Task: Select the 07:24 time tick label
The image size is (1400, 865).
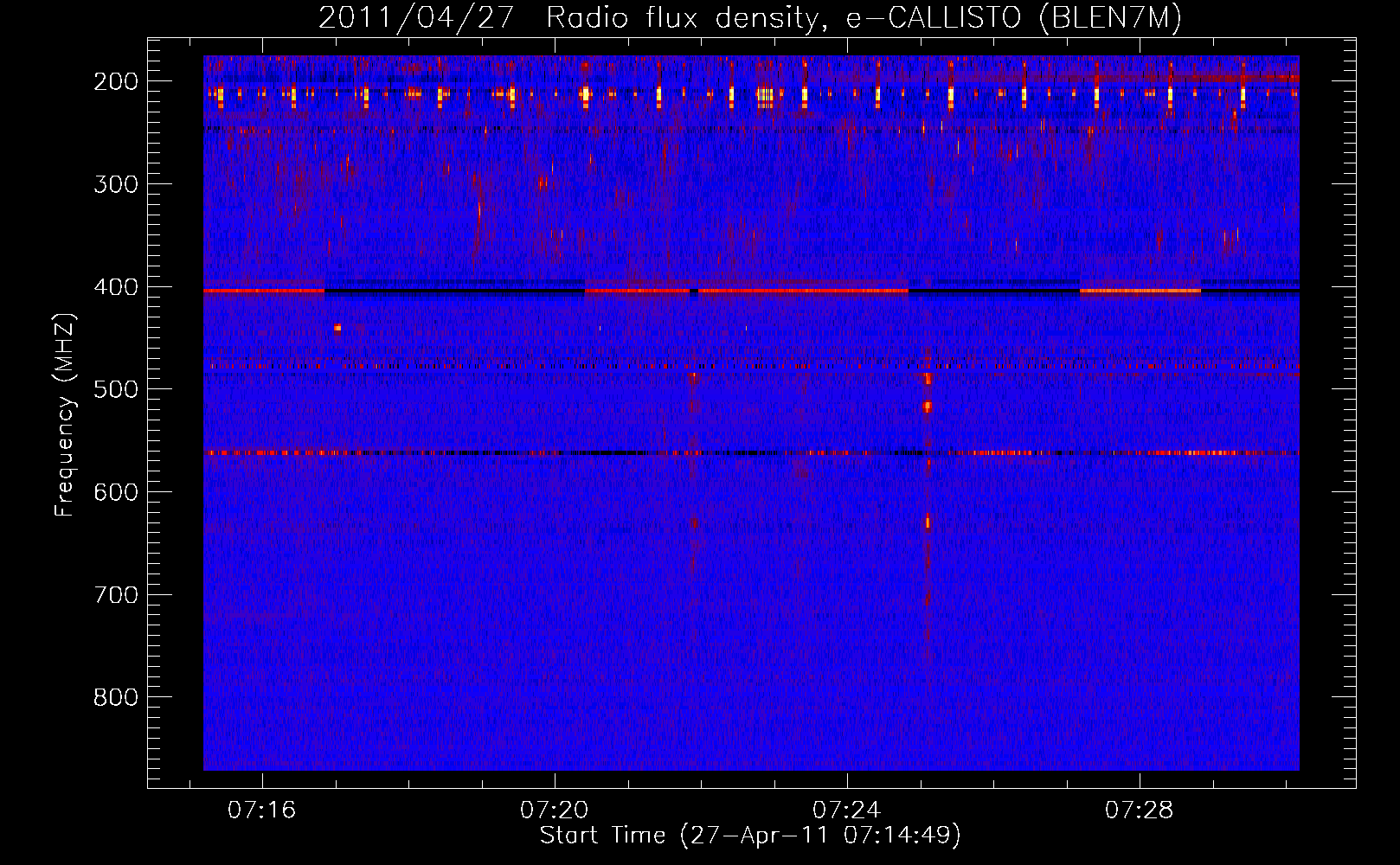Action: click(x=846, y=811)
